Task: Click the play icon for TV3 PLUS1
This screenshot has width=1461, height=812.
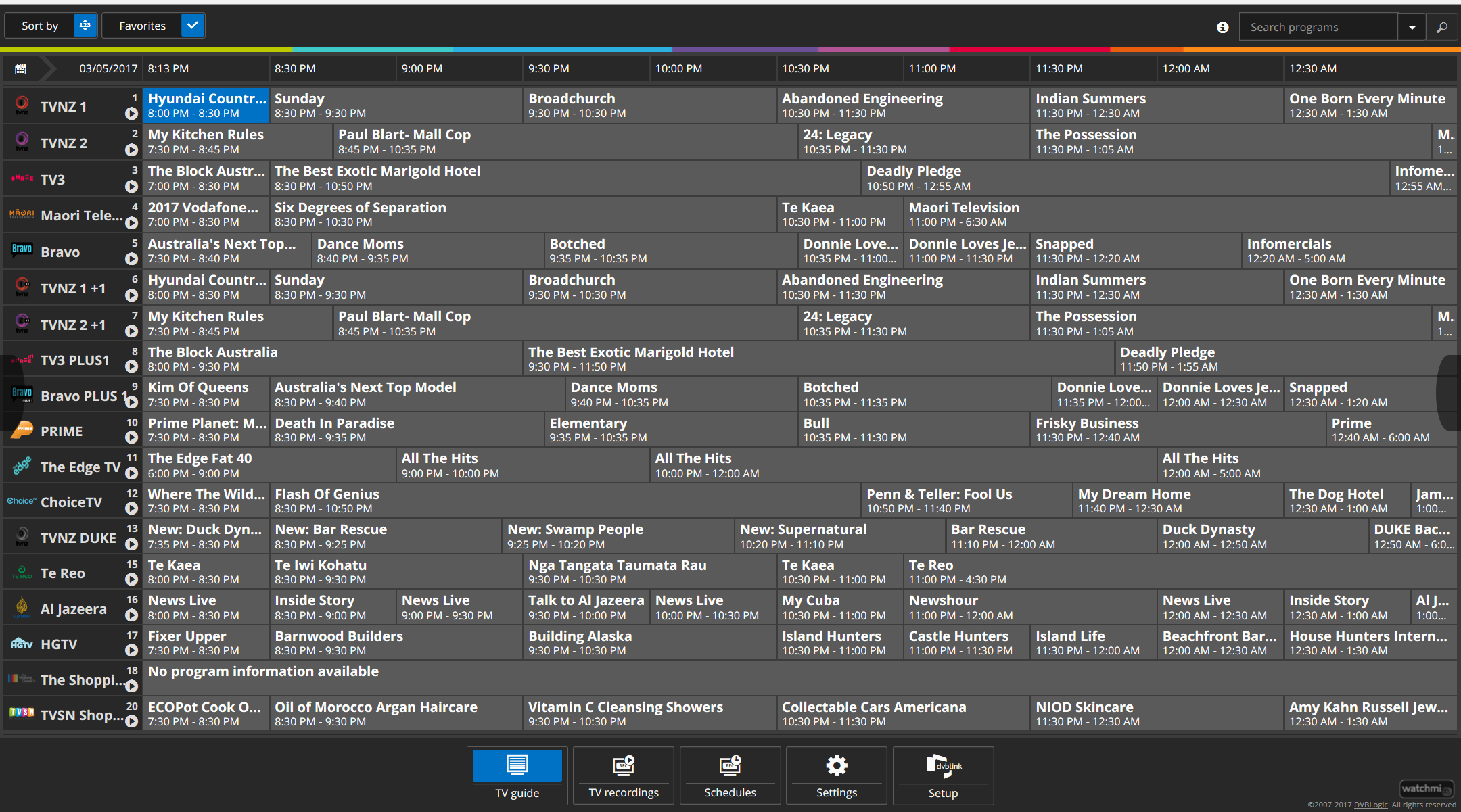Action: point(132,366)
